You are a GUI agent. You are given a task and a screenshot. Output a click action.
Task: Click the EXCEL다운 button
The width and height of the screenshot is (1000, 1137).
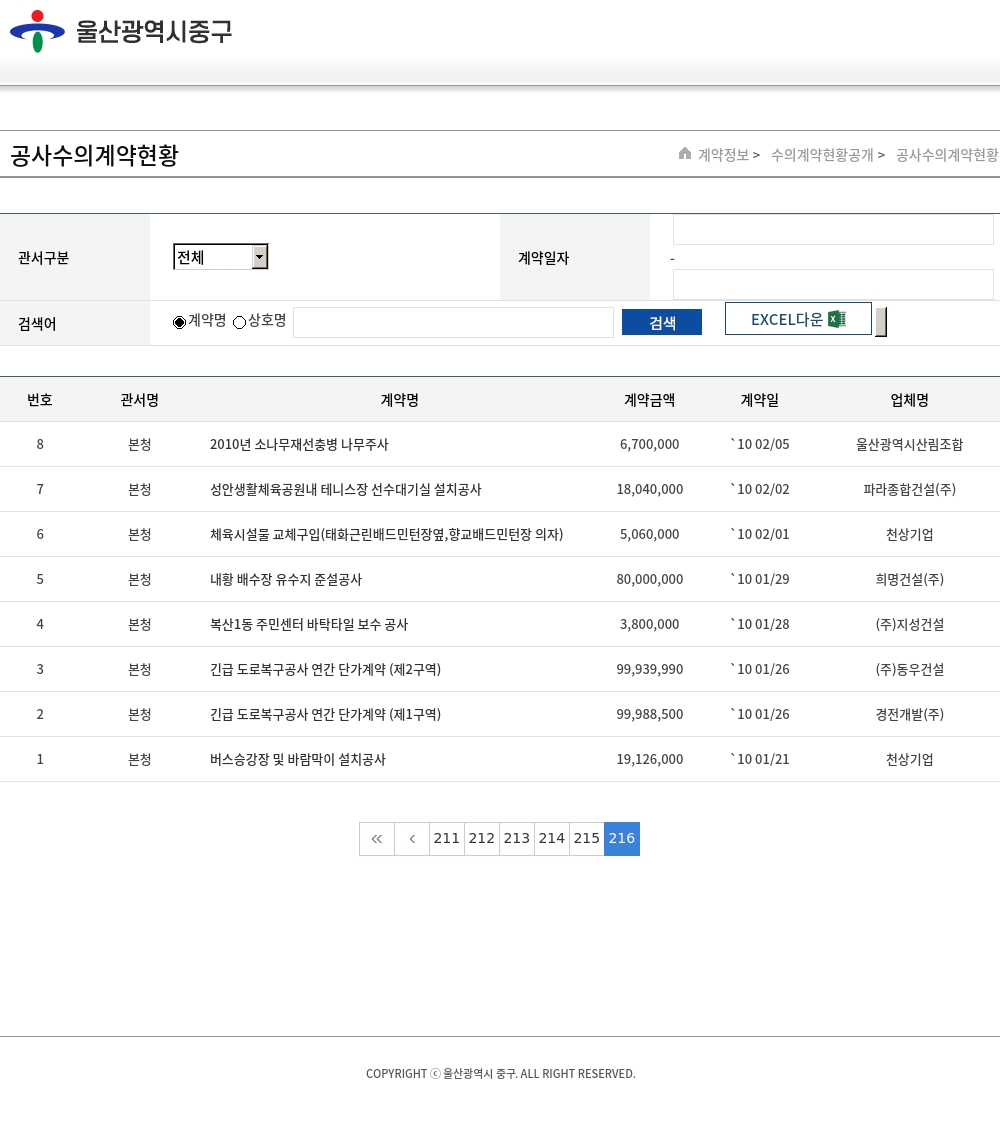(787, 319)
